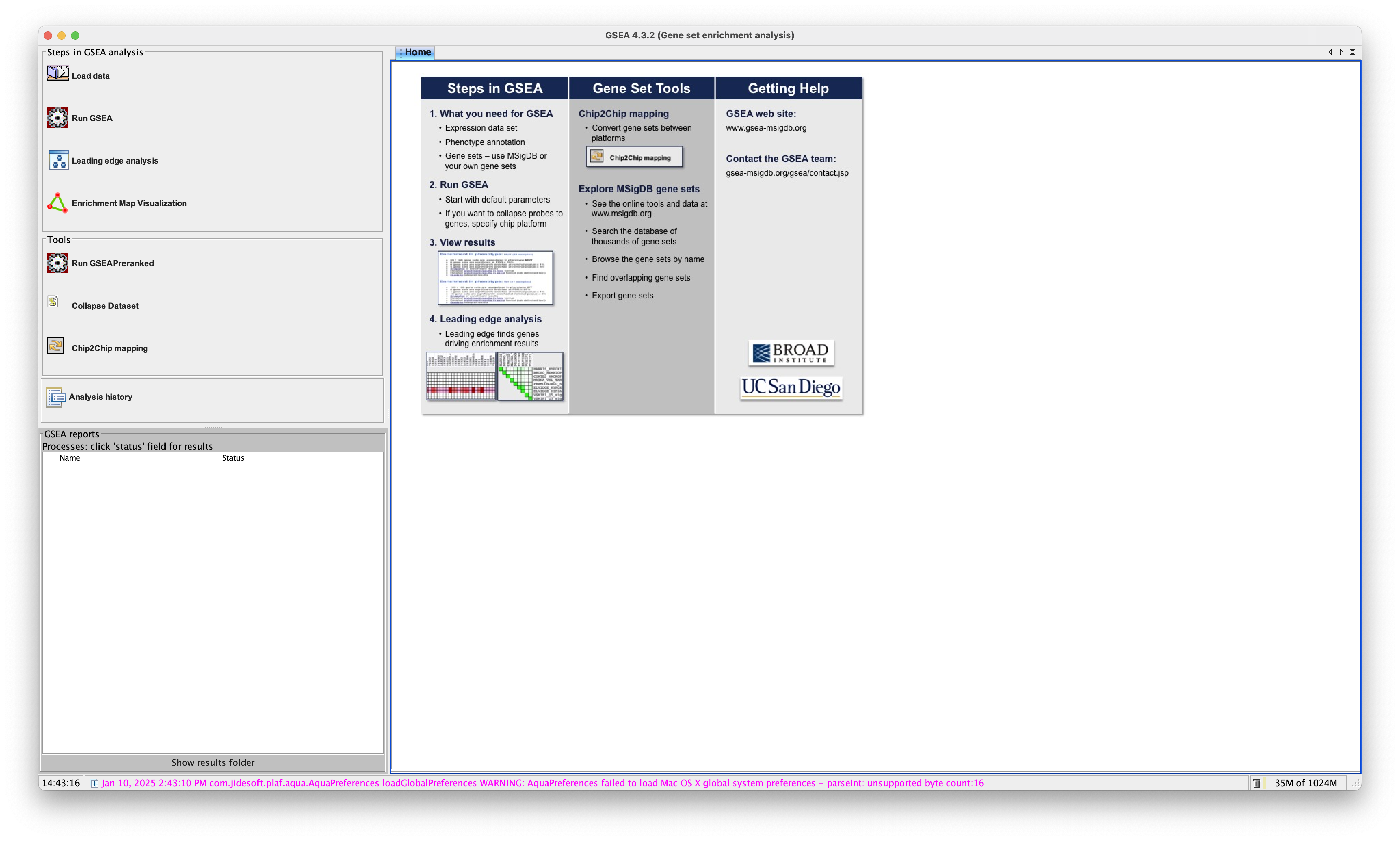Open the Run GSEA gear icon
The height and width of the screenshot is (841, 1400).
pos(57,118)
